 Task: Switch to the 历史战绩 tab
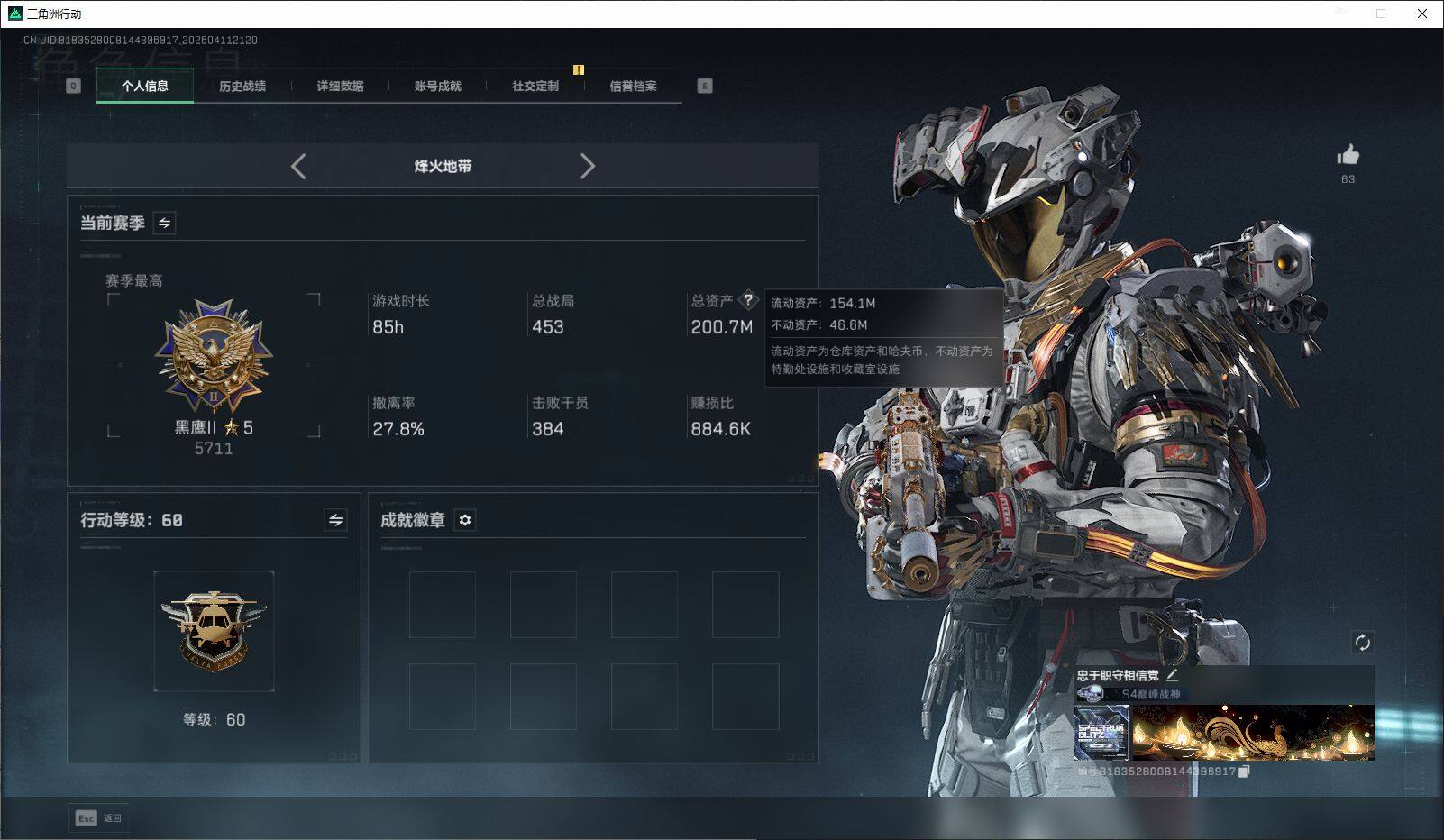242,86
